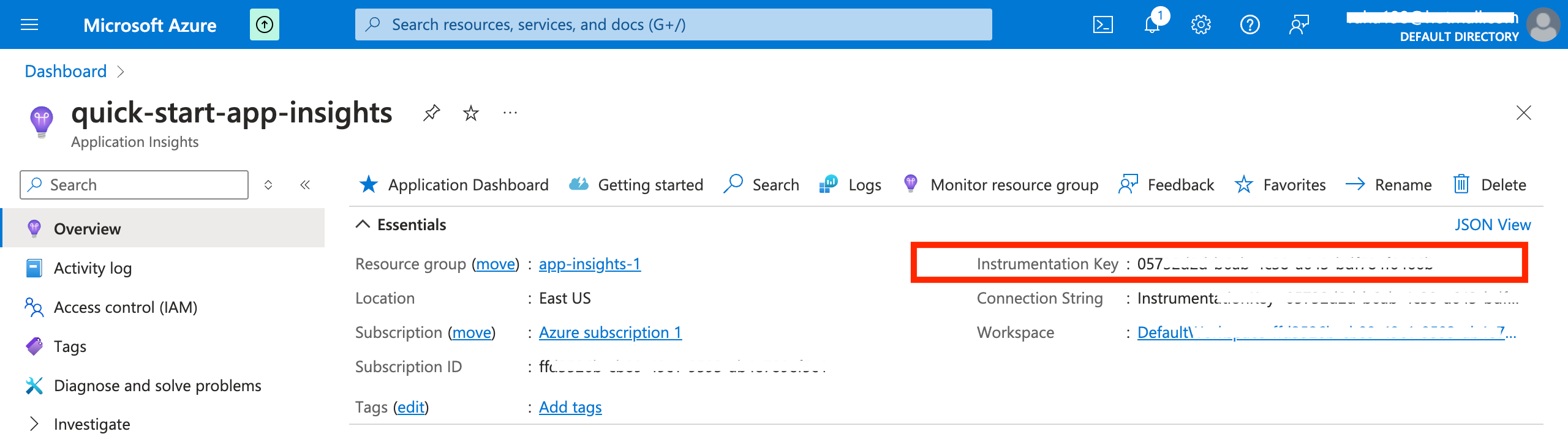Click the Subscription ID value

click(683, 367)
